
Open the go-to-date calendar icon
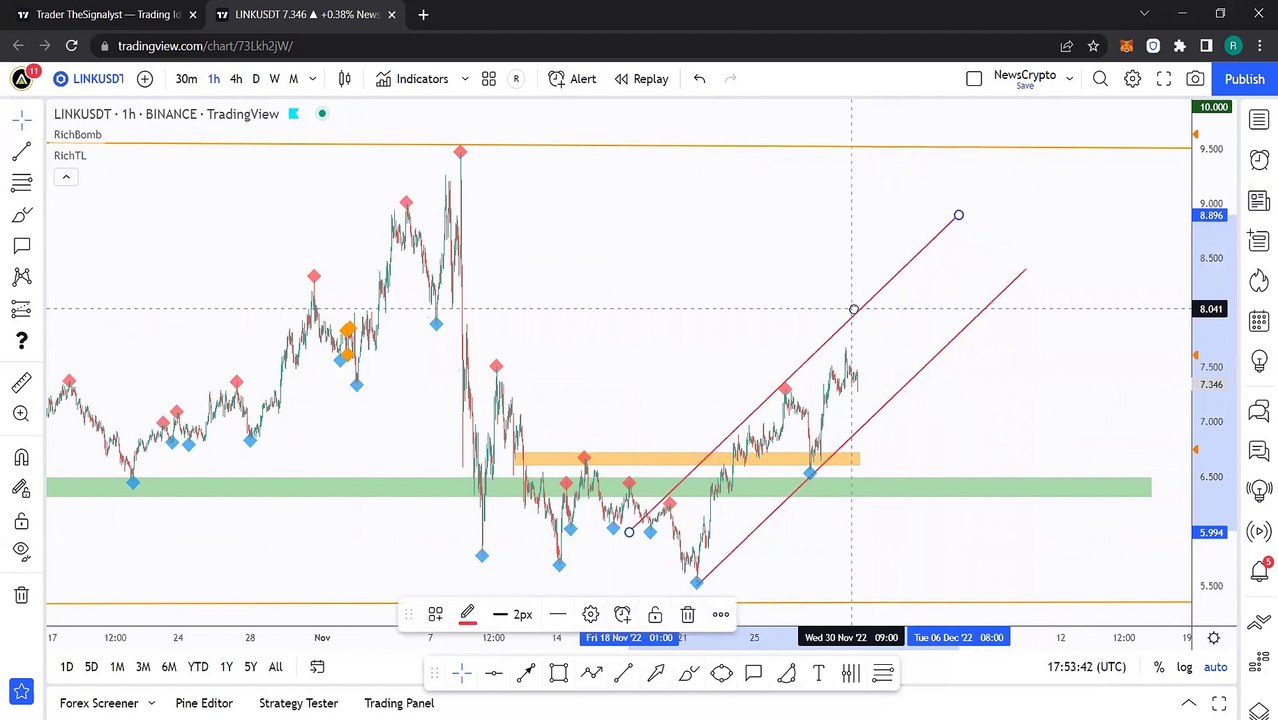(317, 667)
